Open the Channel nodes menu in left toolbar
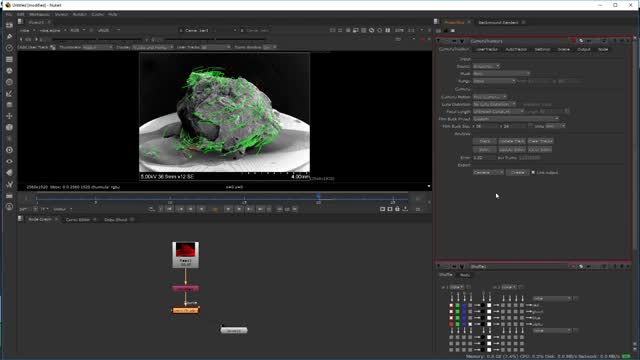 click(9, 60)
